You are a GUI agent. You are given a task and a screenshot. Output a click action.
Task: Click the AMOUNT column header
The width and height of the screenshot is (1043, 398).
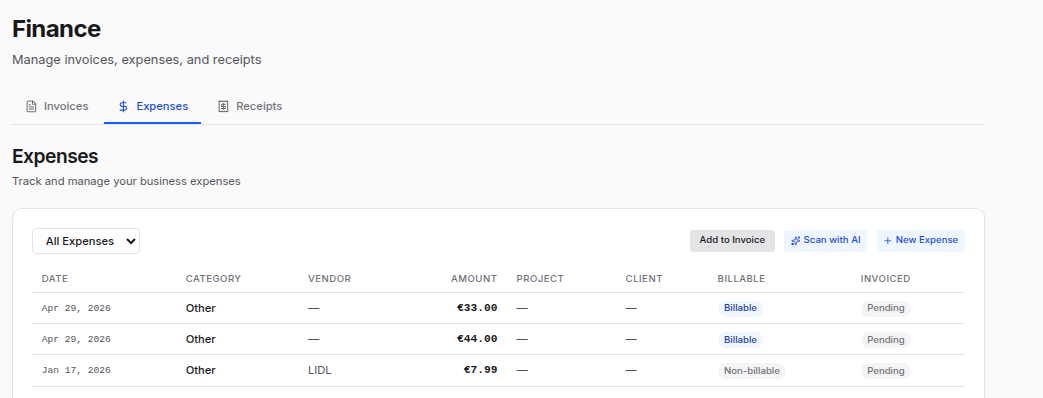pyautogui.click(x=474, y=279)
